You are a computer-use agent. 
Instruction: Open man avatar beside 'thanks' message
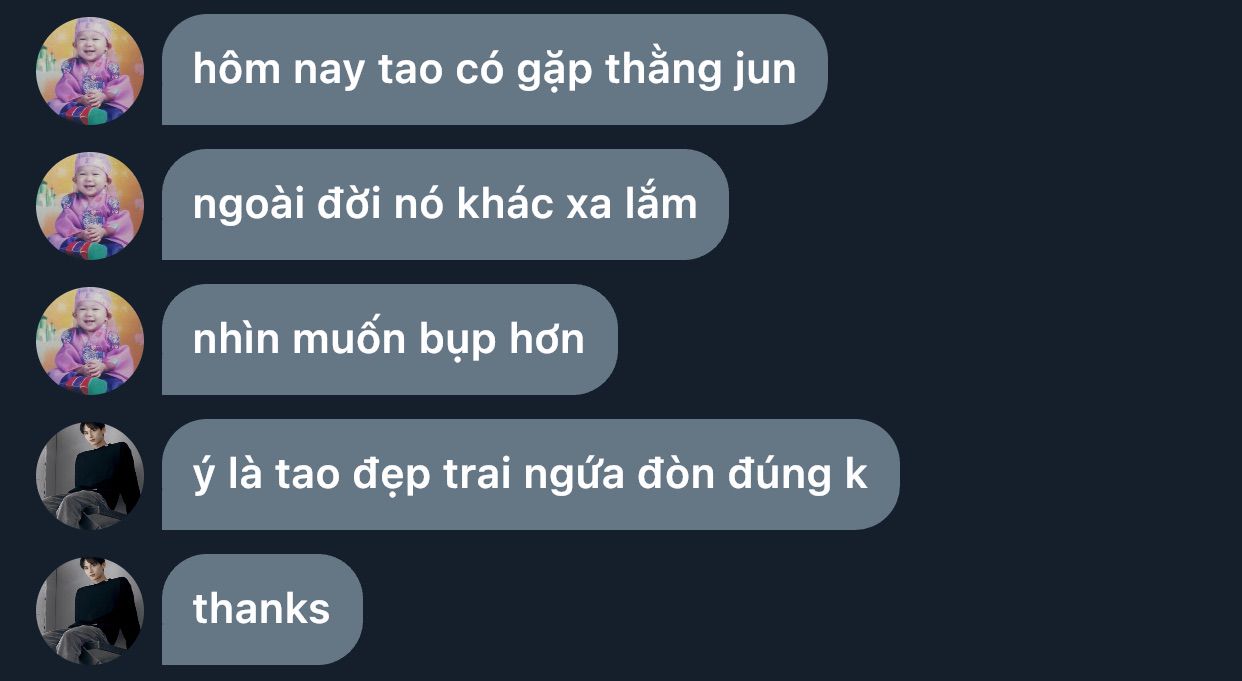[90, 610]
